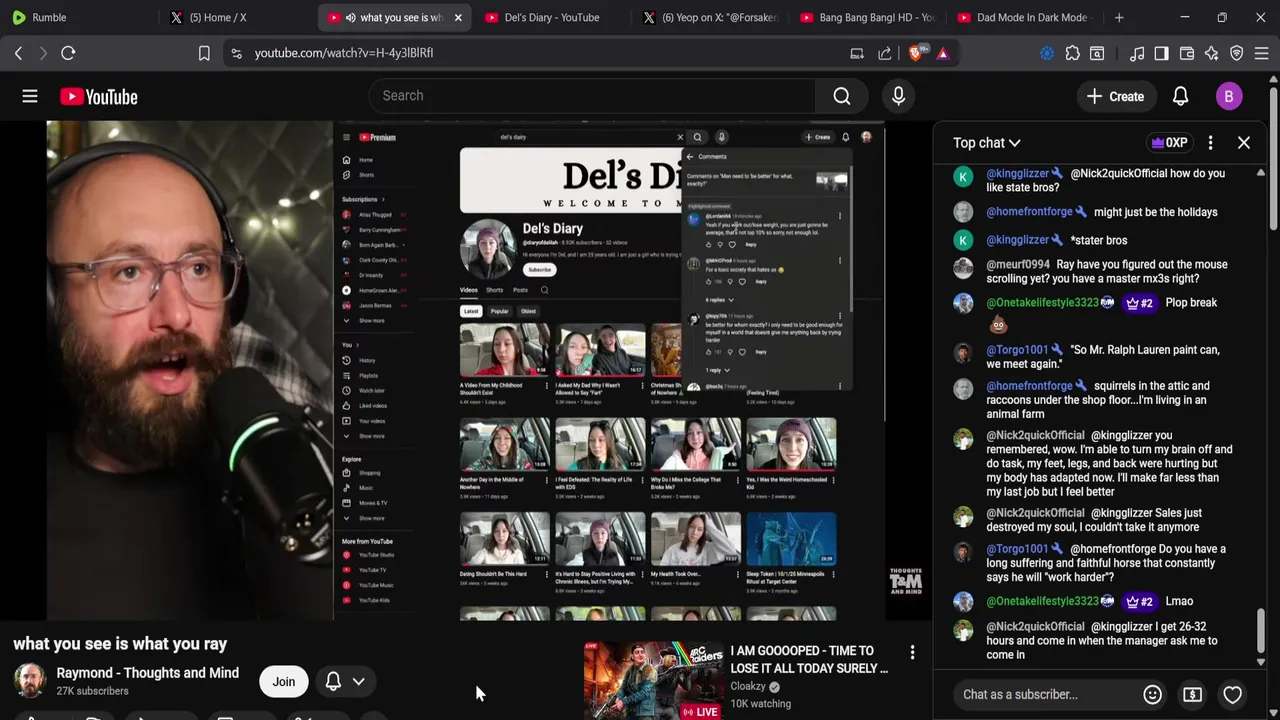
Task: Reload the page
Action: tap(68, 53)
